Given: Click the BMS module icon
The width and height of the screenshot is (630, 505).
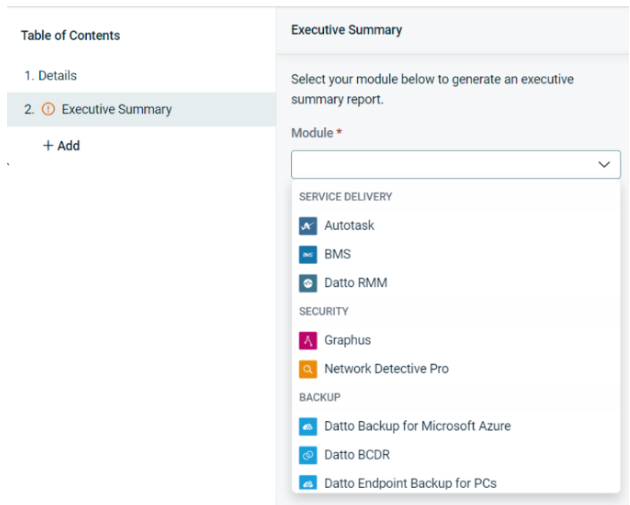Looking at the screenshot, I should [x=308, y=255].
